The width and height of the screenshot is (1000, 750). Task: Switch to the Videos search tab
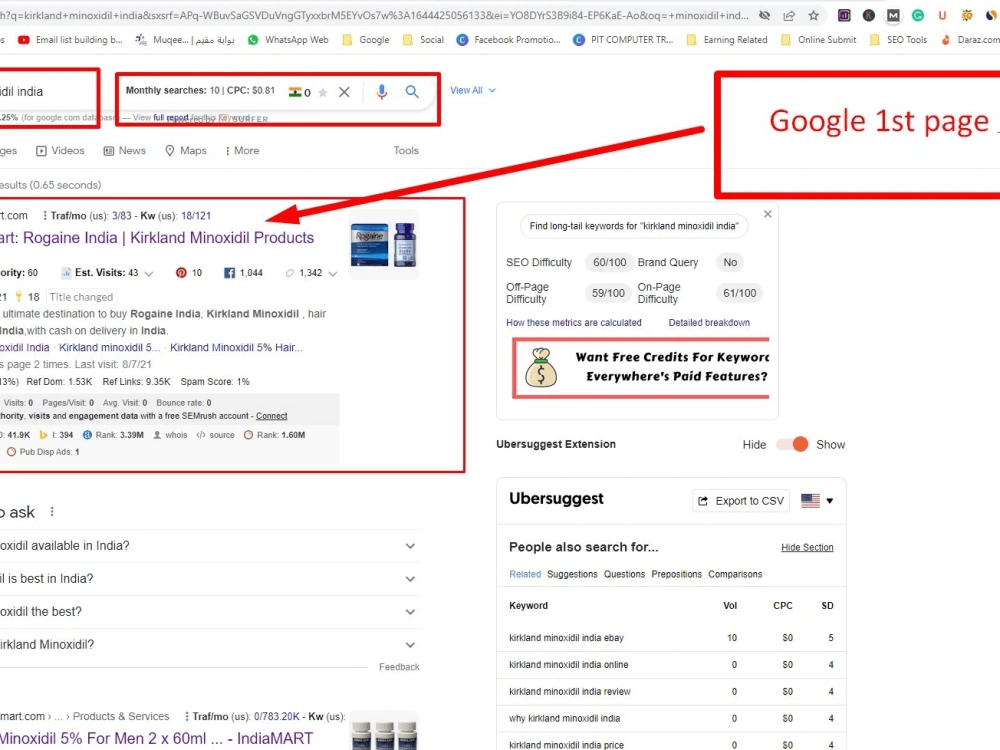point(60,151)
